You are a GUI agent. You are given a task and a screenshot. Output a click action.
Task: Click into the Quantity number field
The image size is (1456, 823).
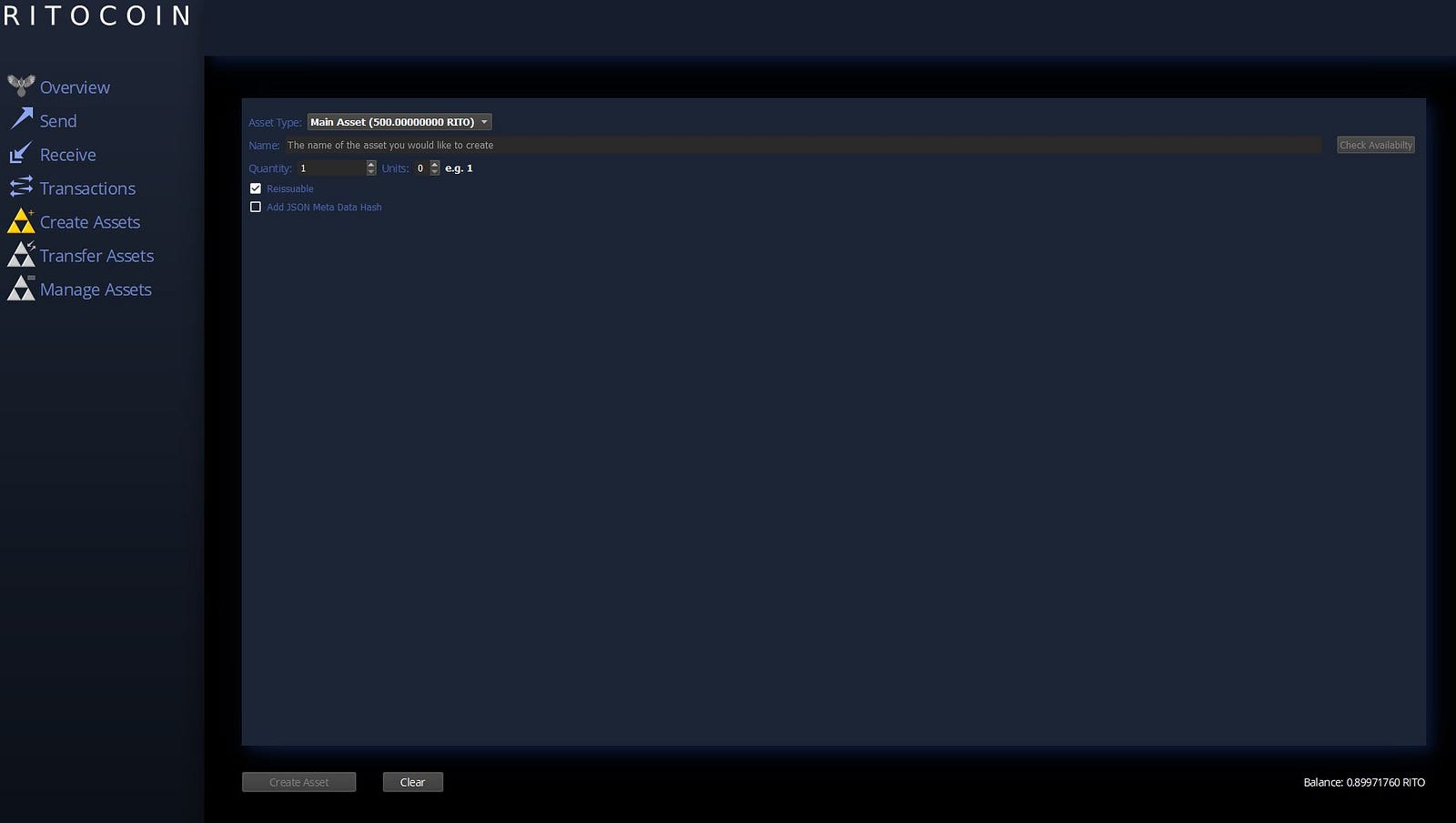[331, 168]
